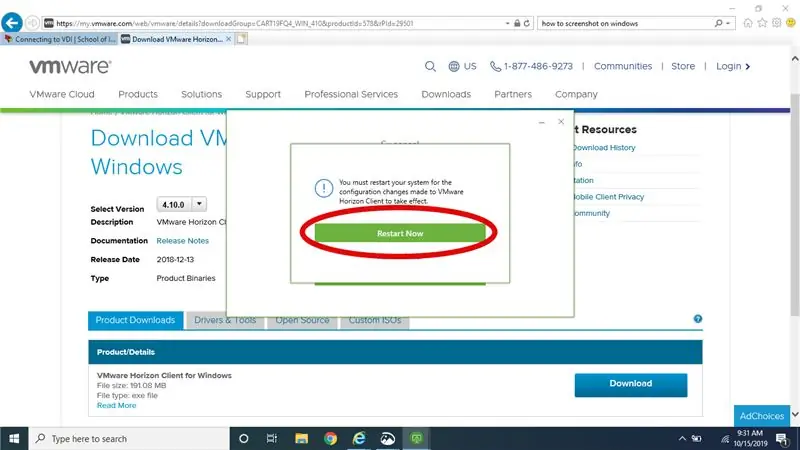Click the VMware logo
800x450 pixels.
(x=70, y=66)
